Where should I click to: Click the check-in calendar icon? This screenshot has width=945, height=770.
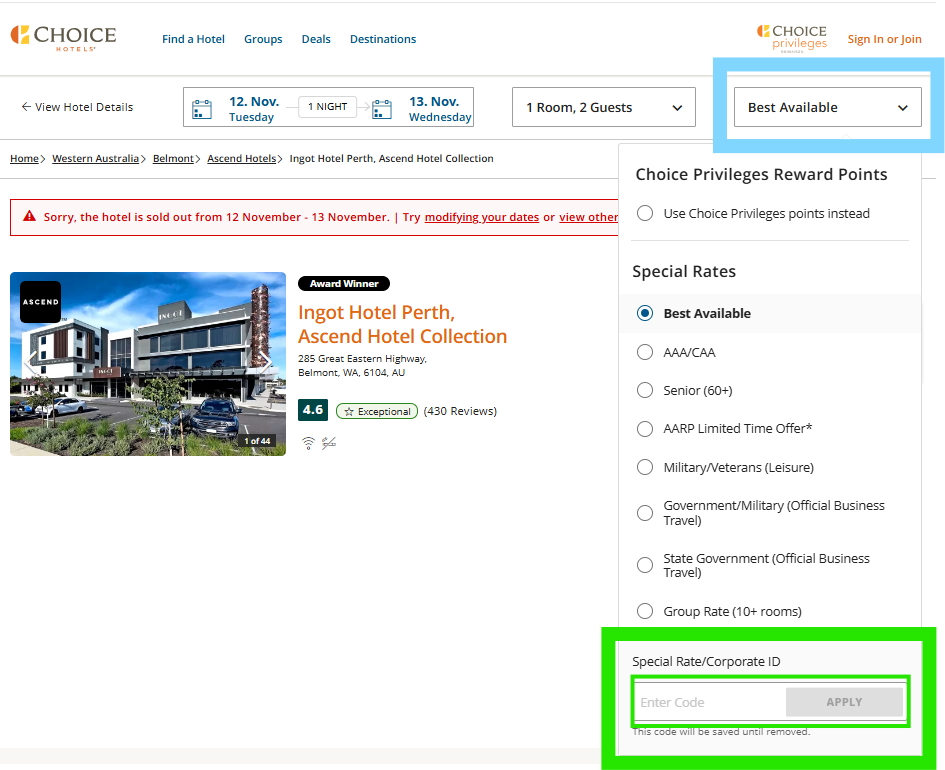202,110
